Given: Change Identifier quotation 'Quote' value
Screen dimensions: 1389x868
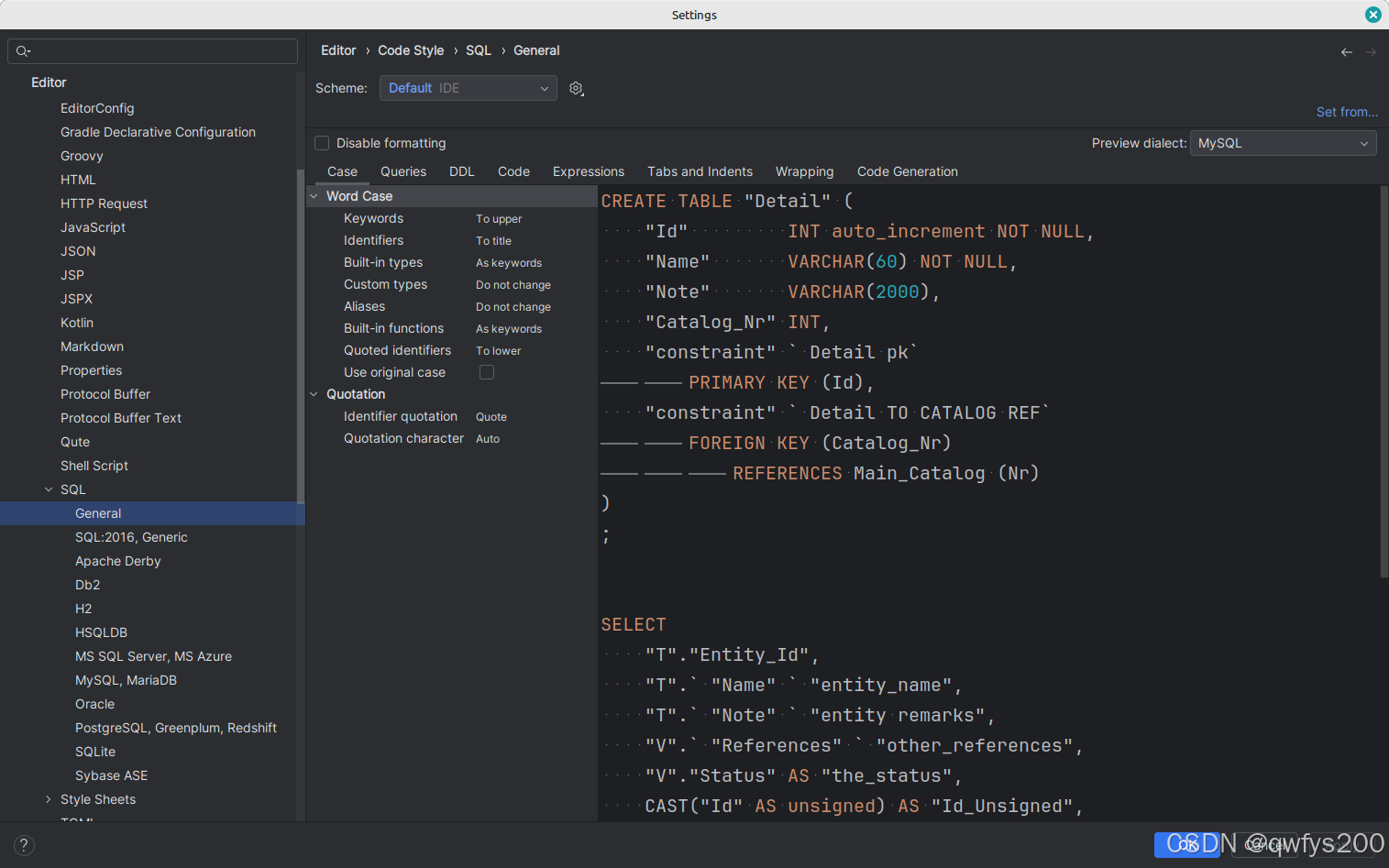Looking at the screenshot, I should [491, 417].
